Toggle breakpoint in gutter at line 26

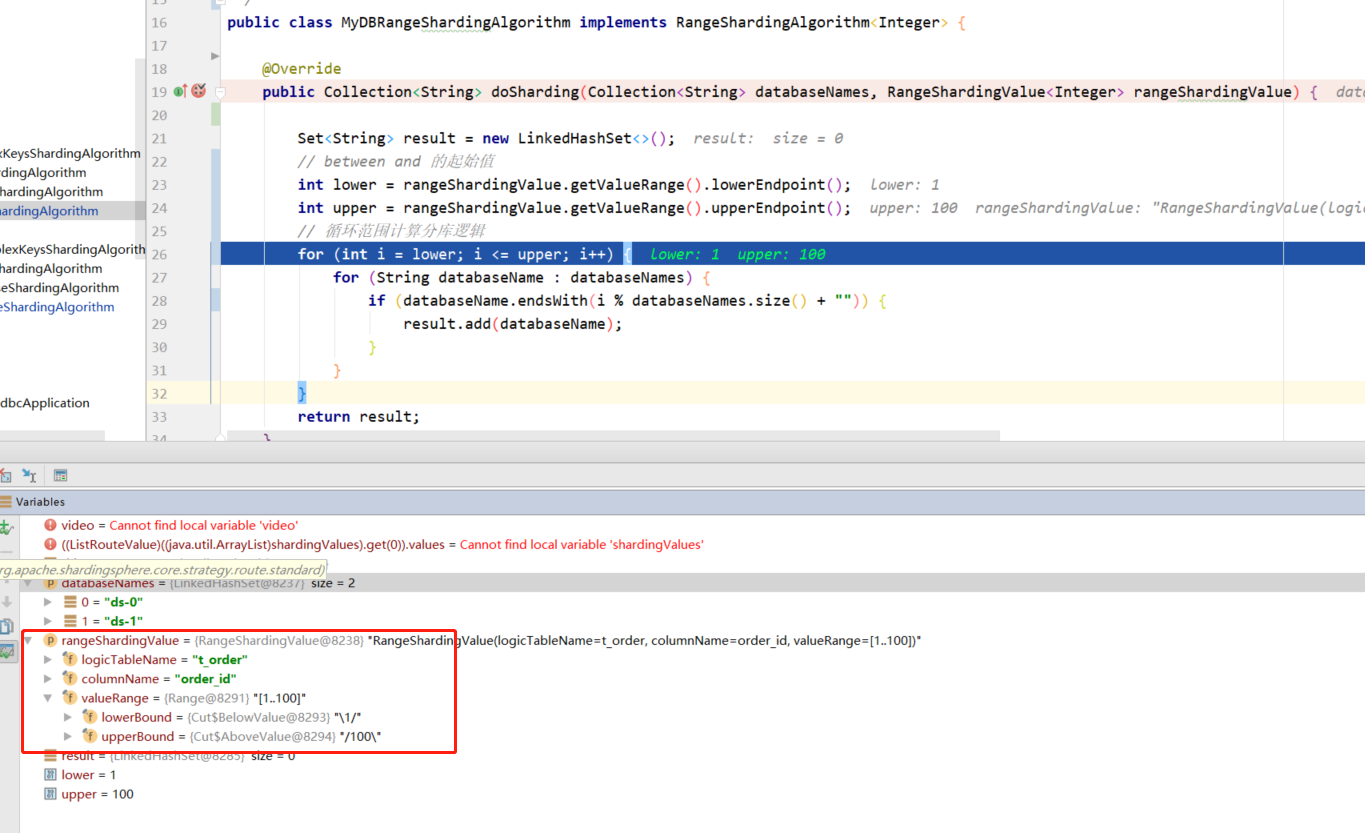point(180,254)
